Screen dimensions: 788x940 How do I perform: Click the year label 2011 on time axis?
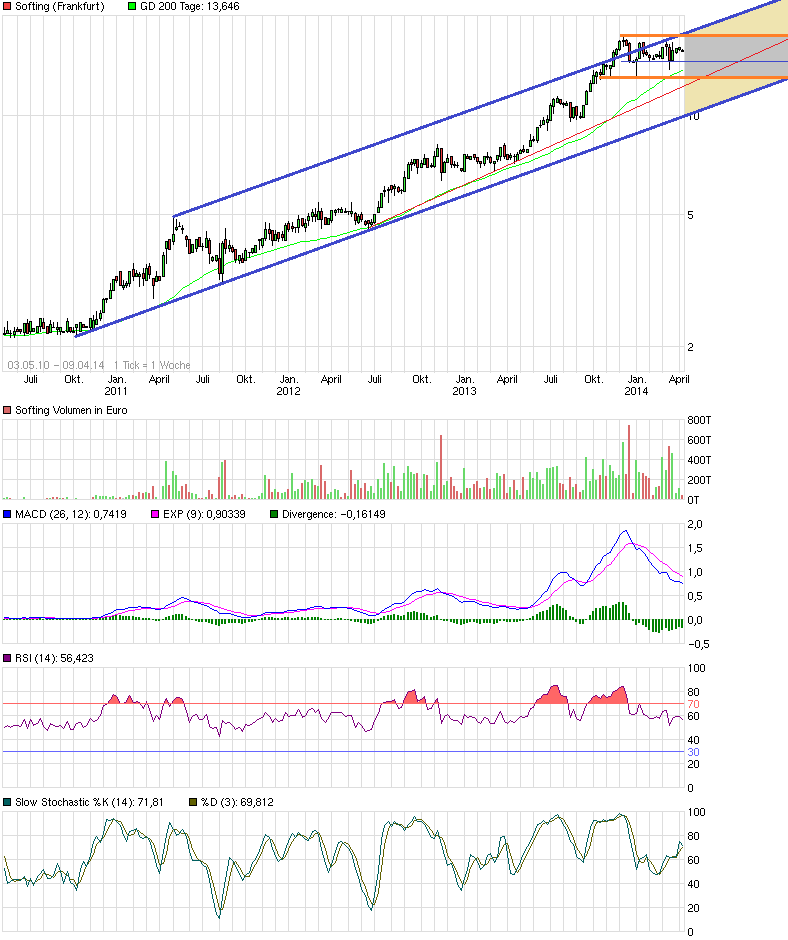tap(116, 391)
